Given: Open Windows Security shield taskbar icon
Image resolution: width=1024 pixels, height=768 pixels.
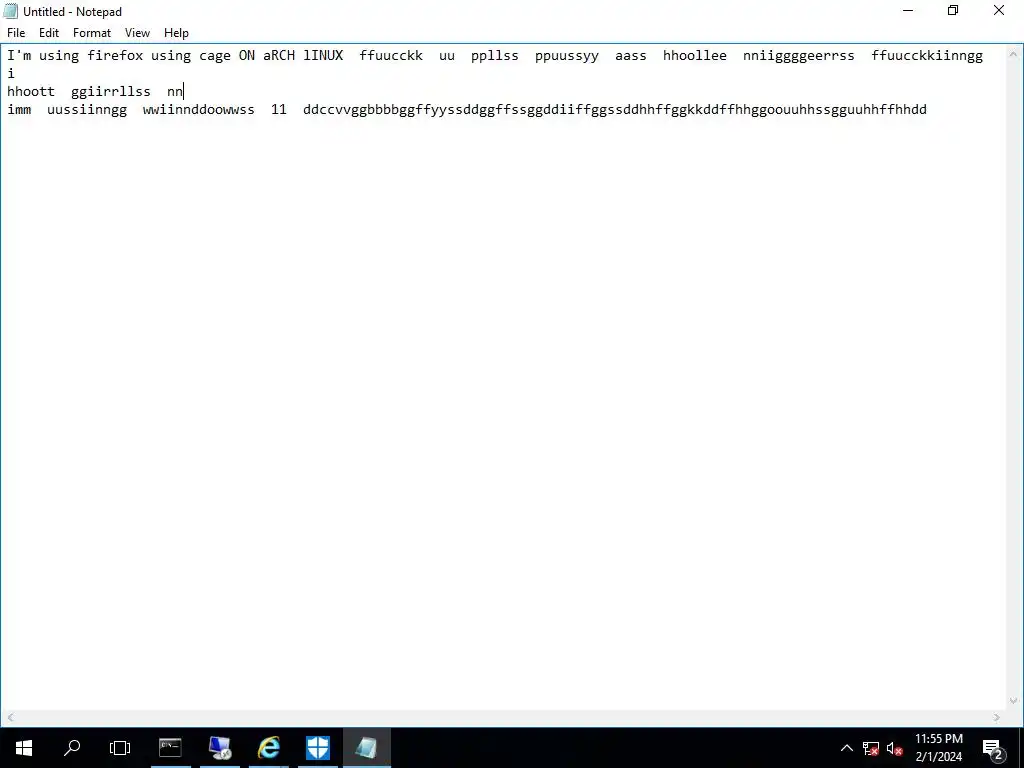Looking at the screenshot, I should pyautogui.click(x=318, y=748).
